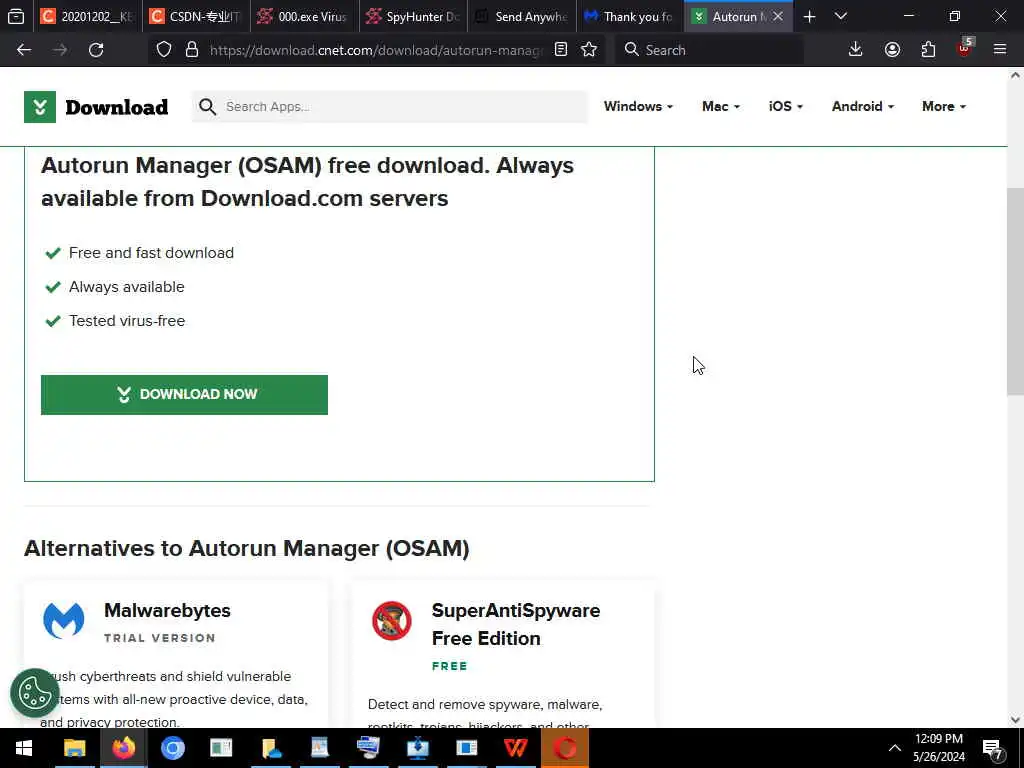This screenshot has width=1024, height=768.
Task: Expand the More menu
Action: [x=944, y=106]
